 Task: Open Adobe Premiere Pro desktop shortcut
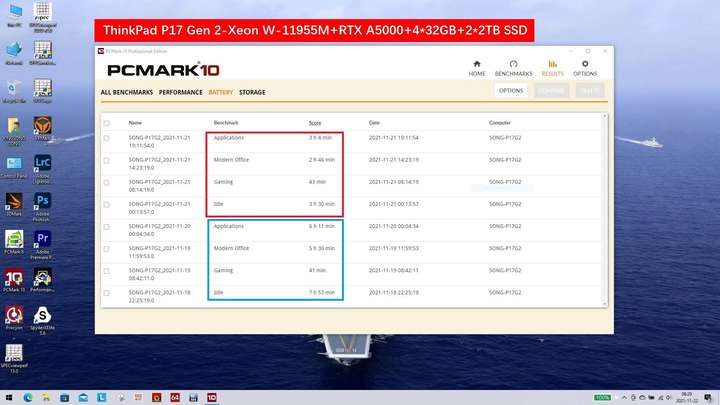[42, 244]
